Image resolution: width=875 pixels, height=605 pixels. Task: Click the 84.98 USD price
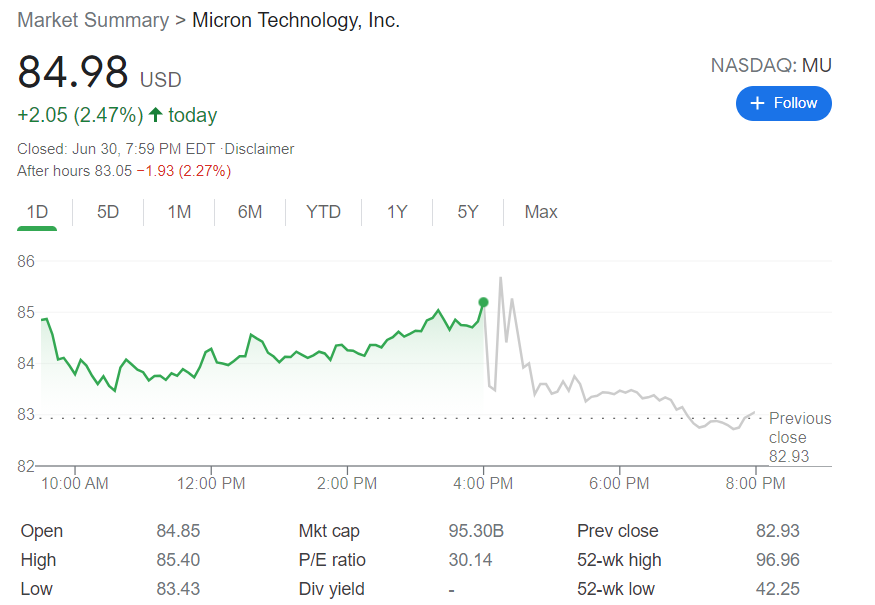[74, 73]
